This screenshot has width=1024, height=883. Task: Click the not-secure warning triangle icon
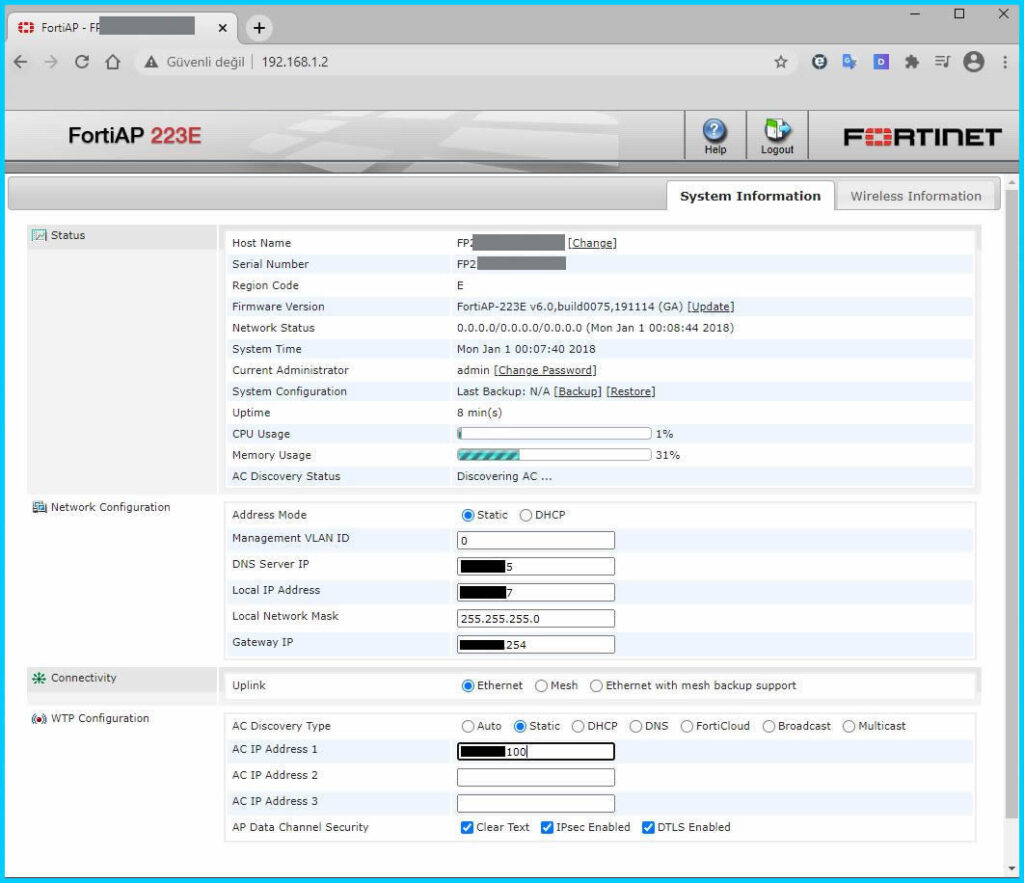pos(151,62)
